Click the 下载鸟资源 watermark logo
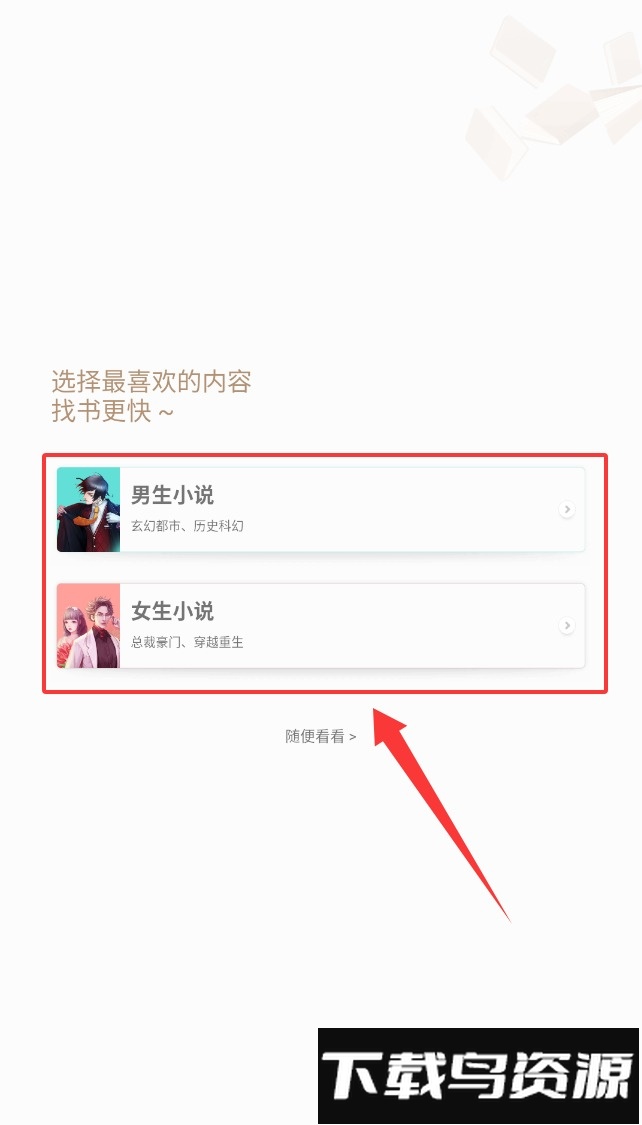642x1125 pixels. click(478, 1075)
